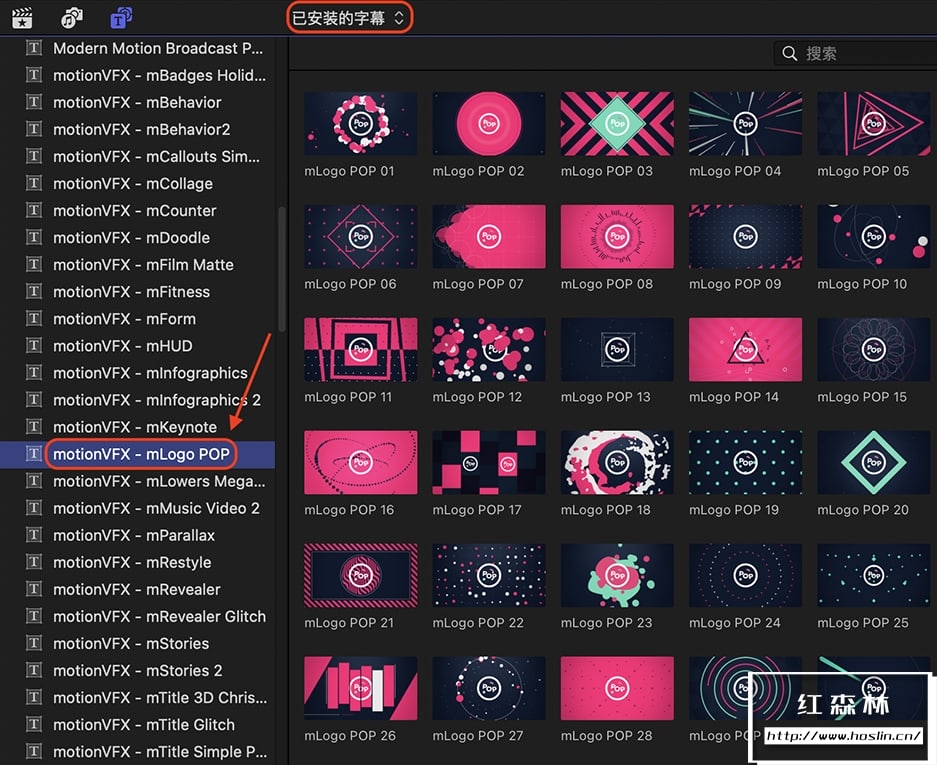Click the title icon beside mCallouts Sim...
Screen dimensions: 937x765
coord(34,156)
